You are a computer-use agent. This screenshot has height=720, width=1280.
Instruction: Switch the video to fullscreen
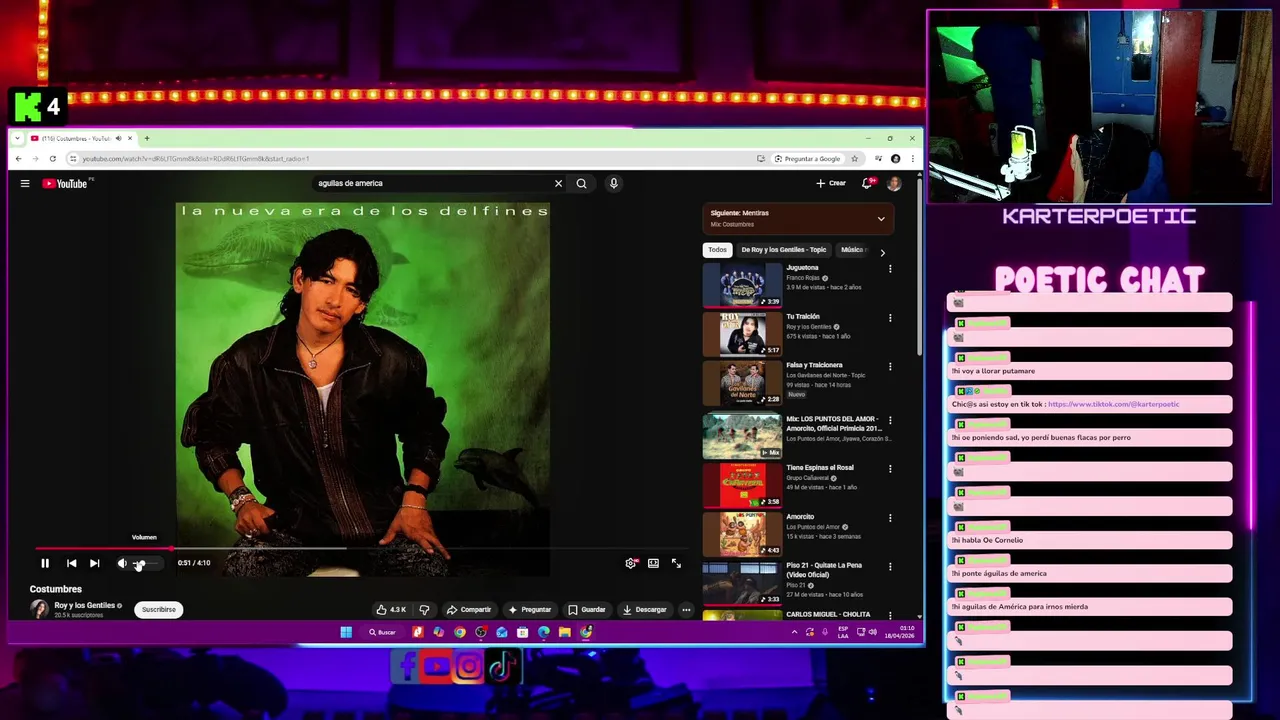point(676,563)
